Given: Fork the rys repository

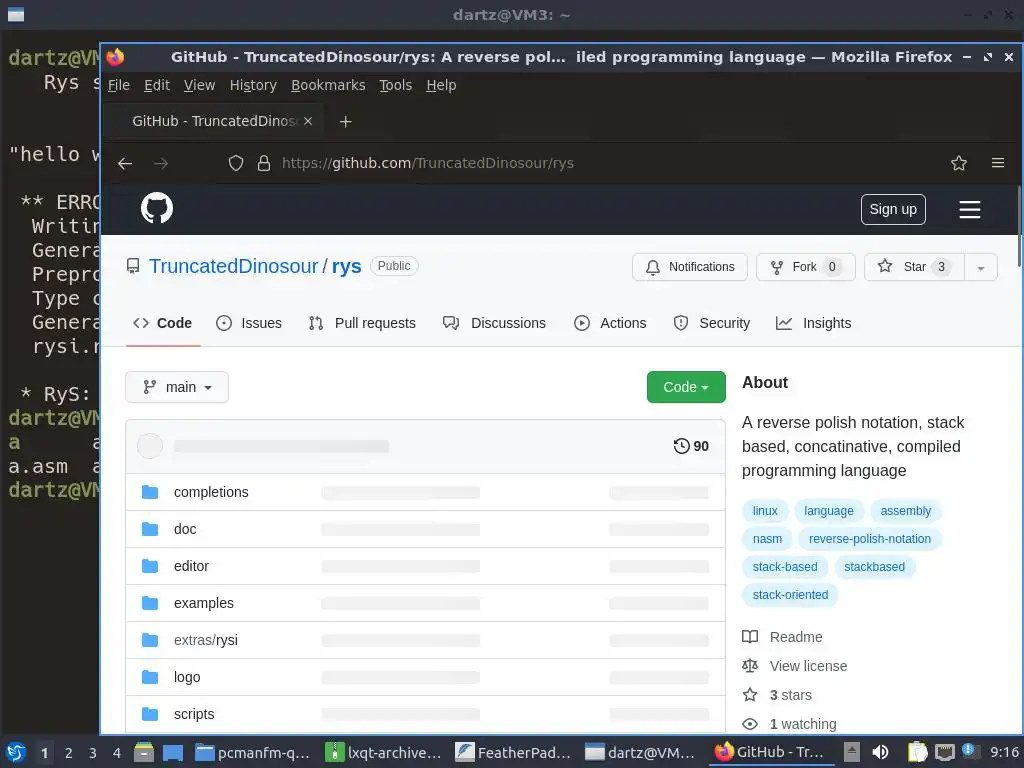Looking at the screenshot, I should (x=805, y=267).
